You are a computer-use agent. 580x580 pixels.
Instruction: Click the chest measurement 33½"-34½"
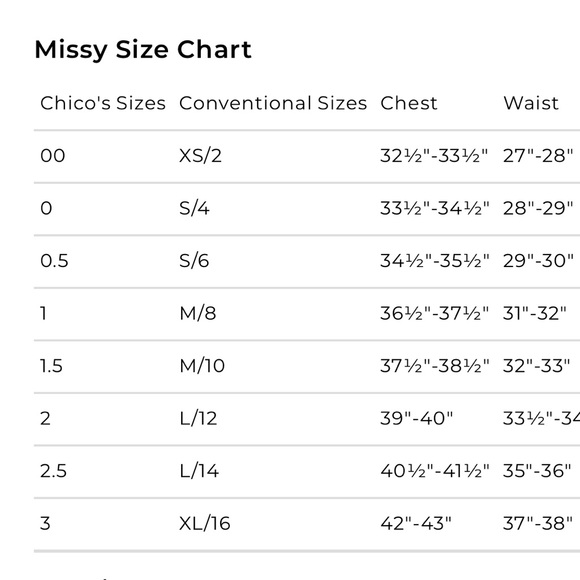[x=435, y=208]
